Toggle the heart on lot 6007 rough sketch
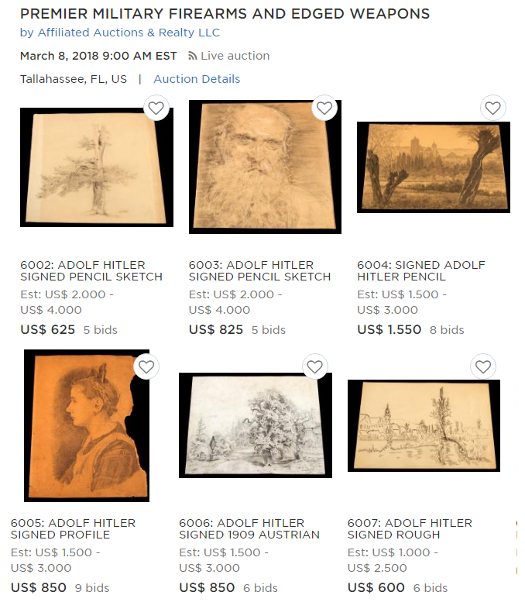Viewport: 525px width, 609px height. click(483, 366)
